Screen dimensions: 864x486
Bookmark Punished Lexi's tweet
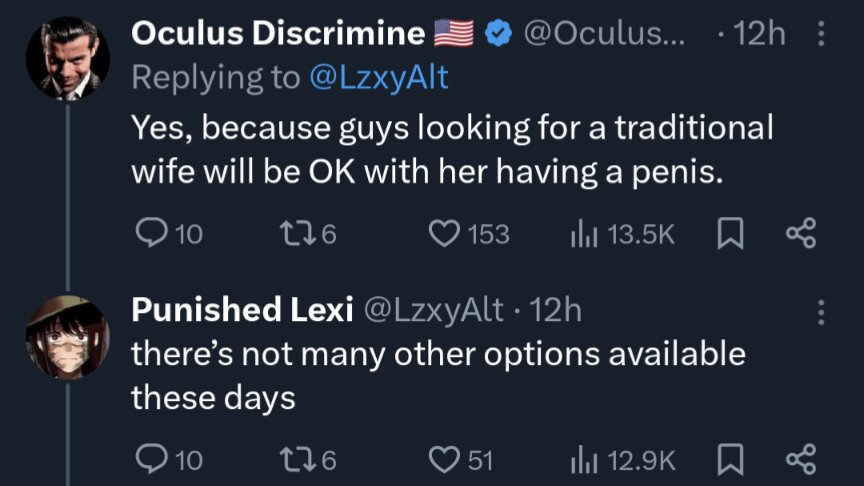click(730, 460)
